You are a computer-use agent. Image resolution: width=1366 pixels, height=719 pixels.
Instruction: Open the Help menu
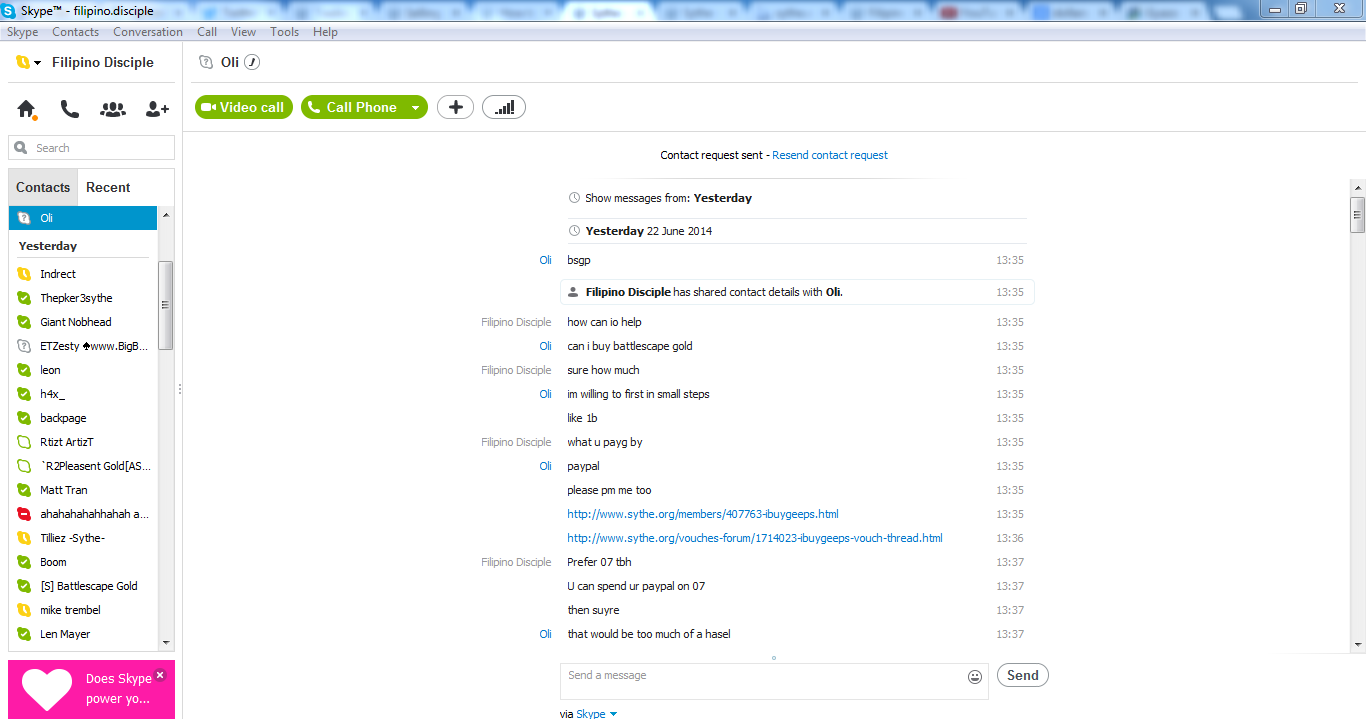coord(325,32)
